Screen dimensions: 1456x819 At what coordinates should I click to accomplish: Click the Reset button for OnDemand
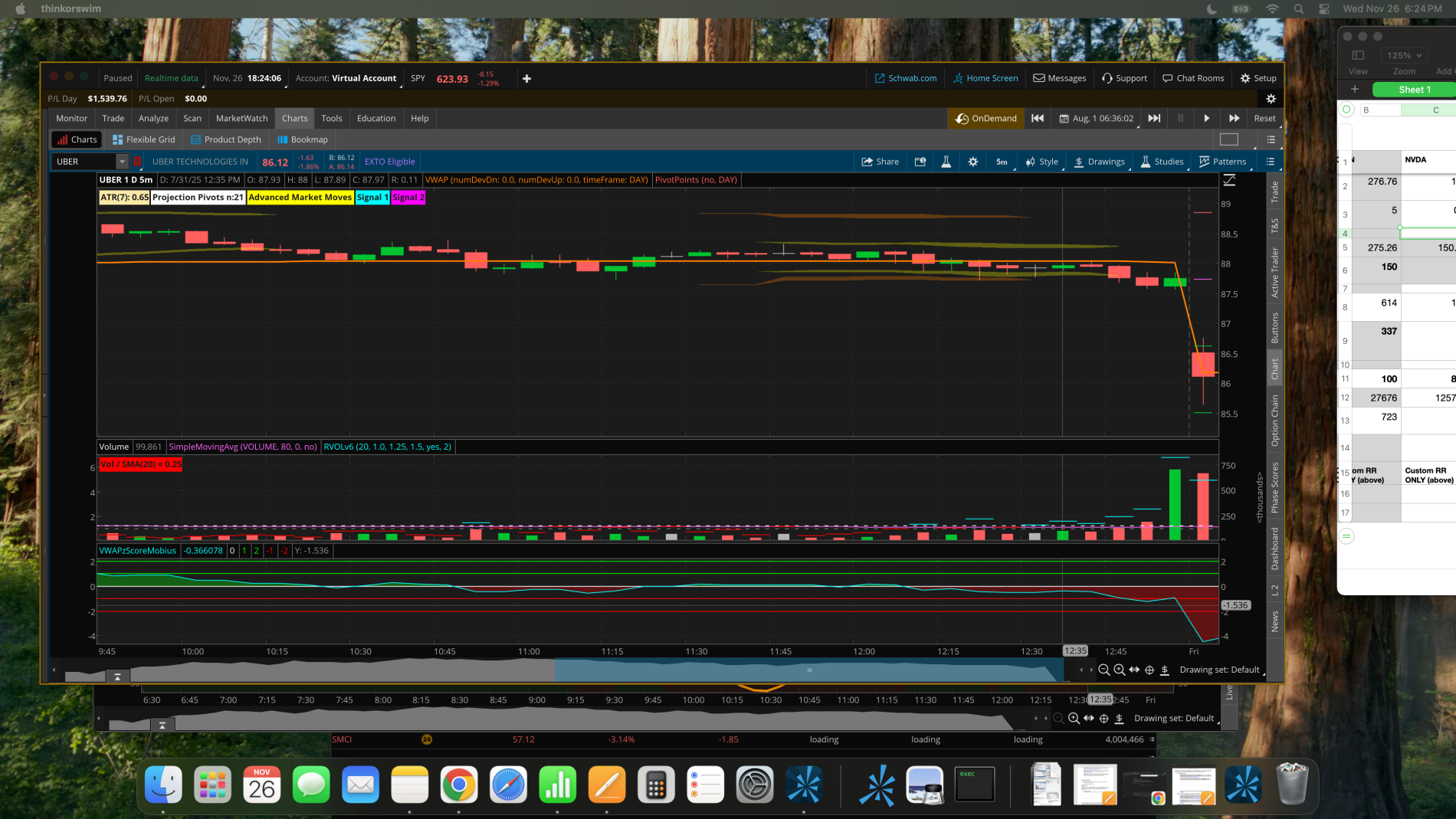click(x=1264, y=118)
